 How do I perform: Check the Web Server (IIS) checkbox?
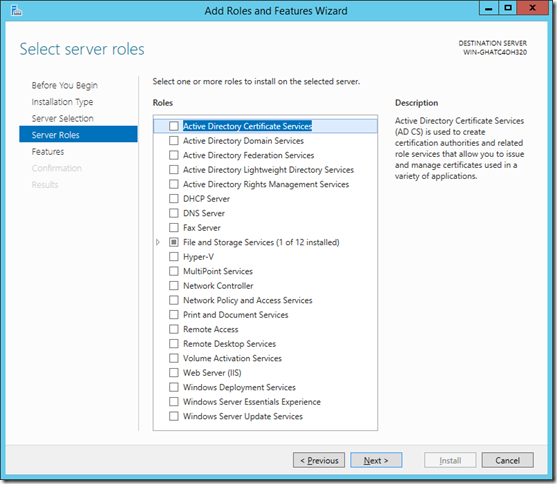pyautogui.click(x=174, y=373)
